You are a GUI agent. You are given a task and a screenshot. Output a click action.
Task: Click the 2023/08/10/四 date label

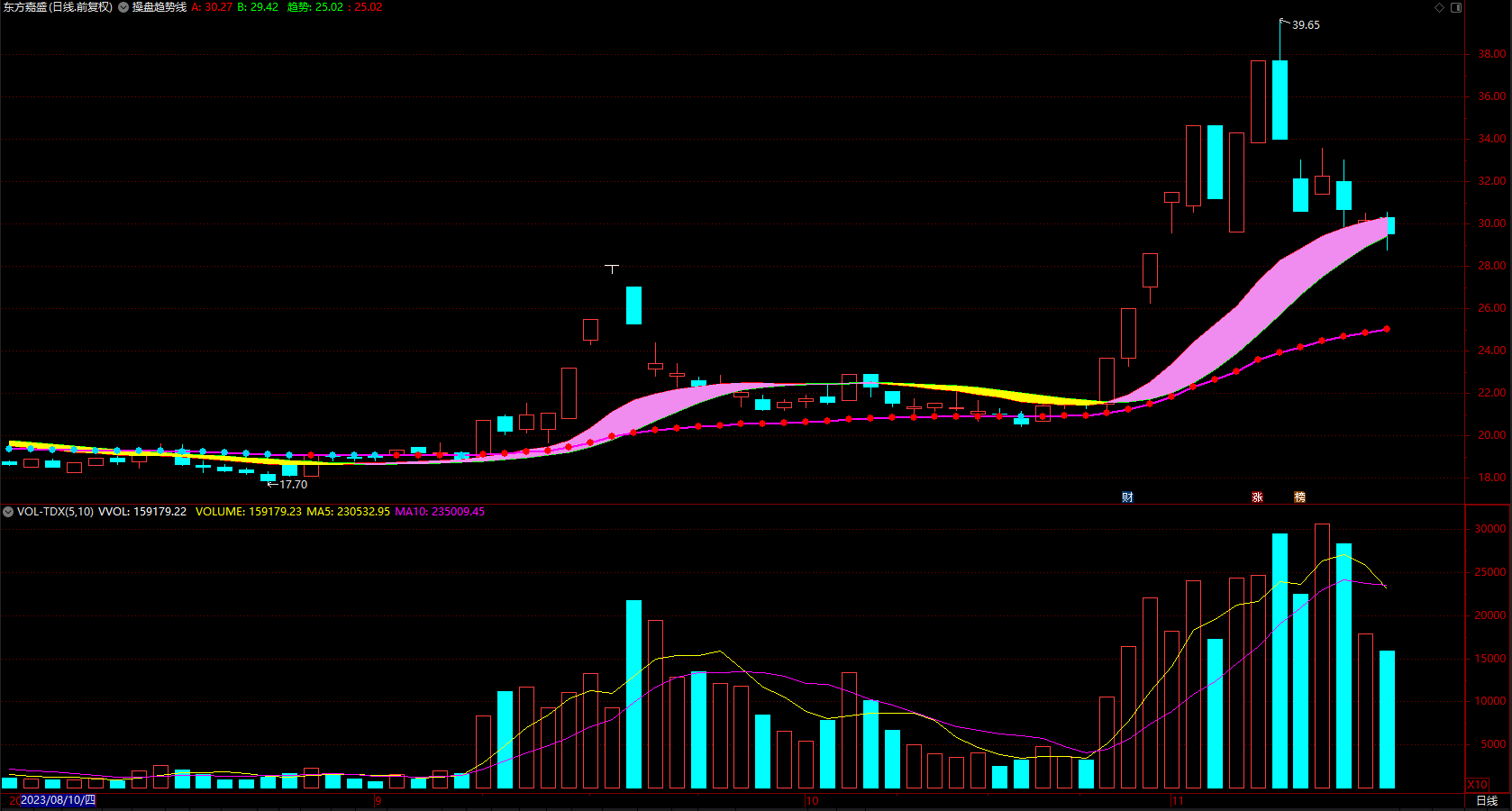coord(58,800)
